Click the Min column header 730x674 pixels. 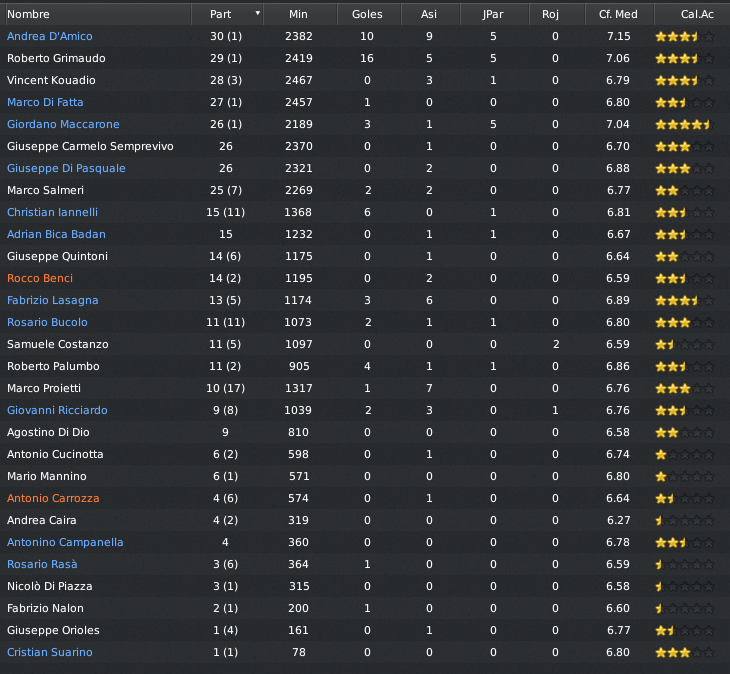[x=300, y=14]
